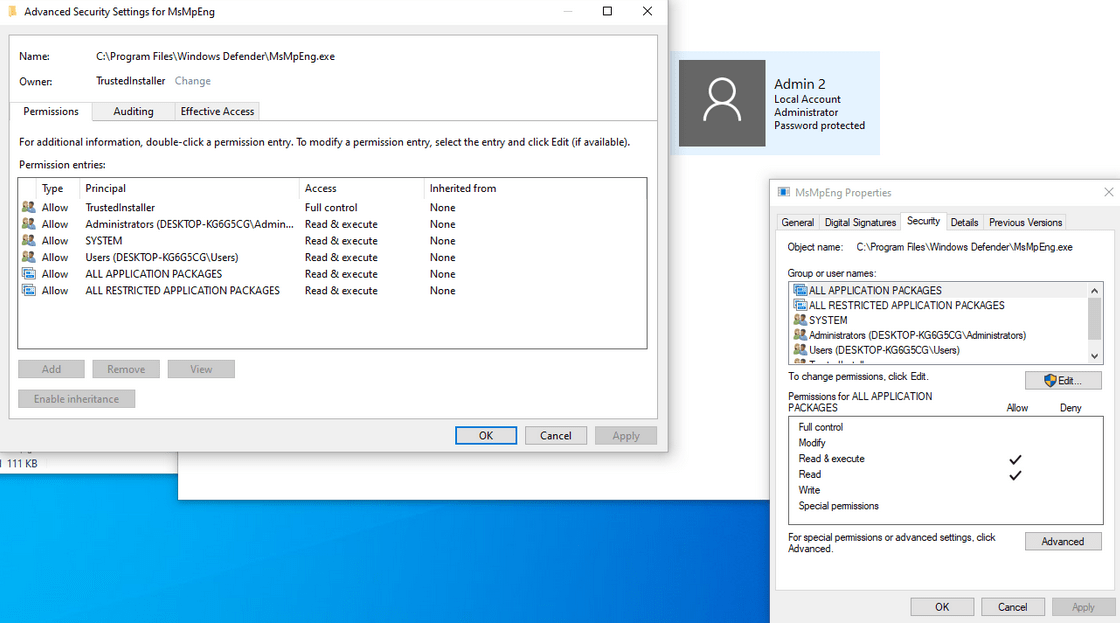Click the ALL RESTRICTED APPLICATION PACKAGES package icon in entries
This screenshot has height=623, width=1120.
click(x=29, y=290)
